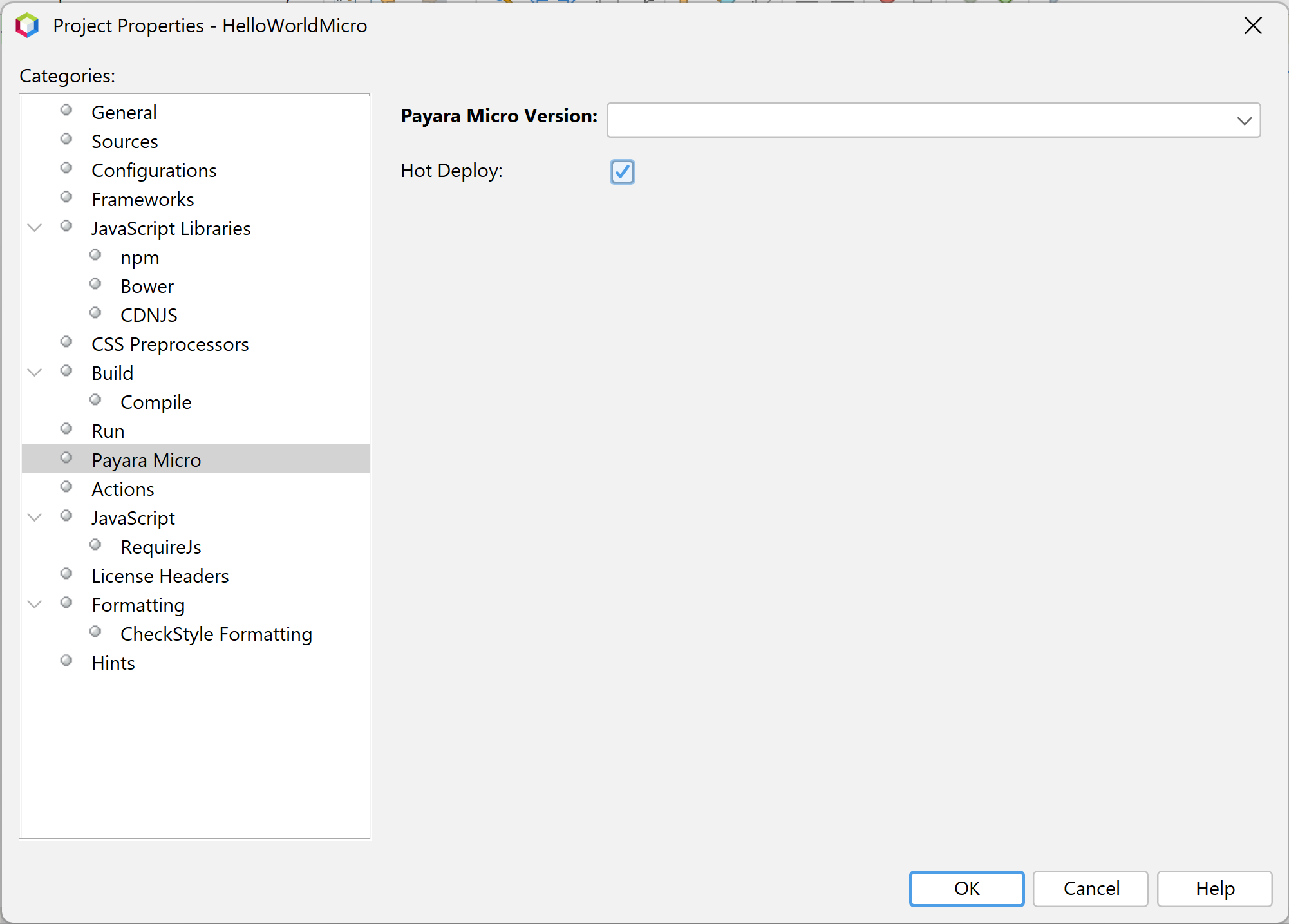Open Help for project properties

coord(1214,889)
